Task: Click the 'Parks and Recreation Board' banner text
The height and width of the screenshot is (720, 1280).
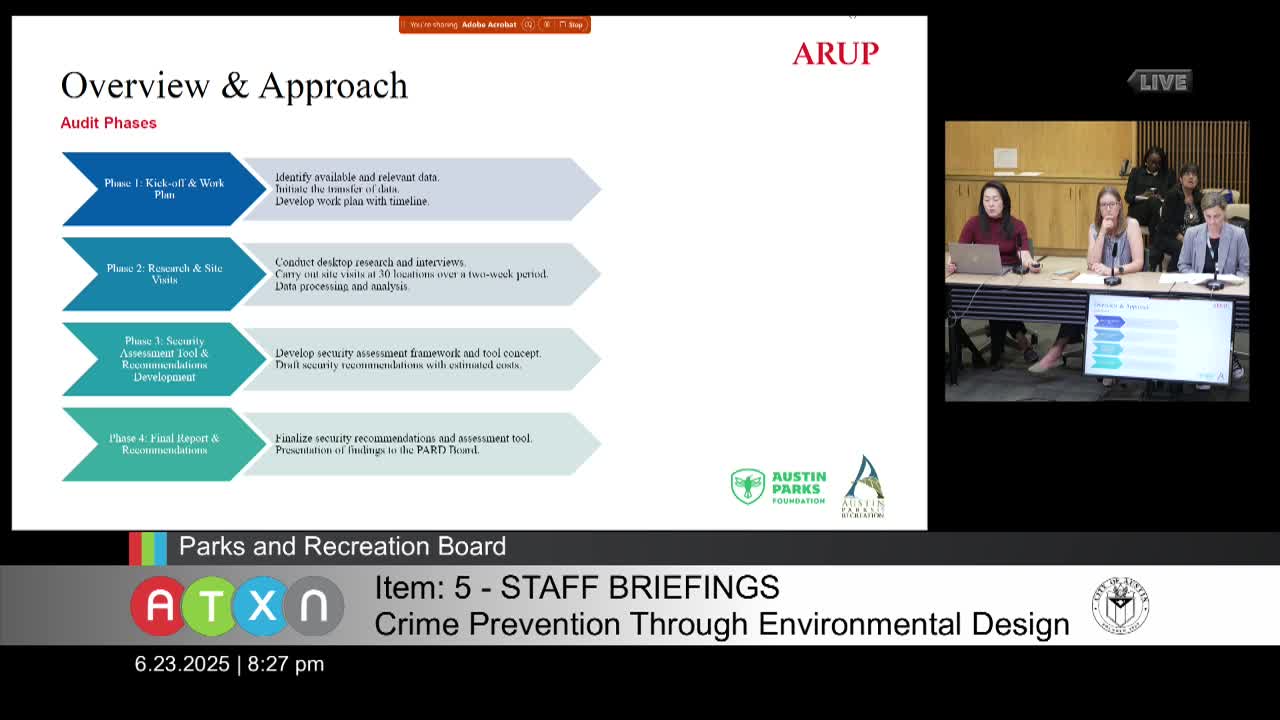Action: click(342, 547)
